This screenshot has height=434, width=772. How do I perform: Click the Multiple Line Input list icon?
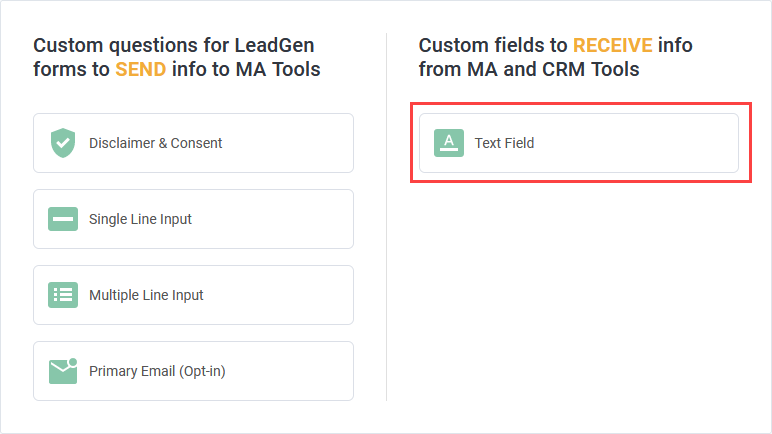pyautogui.click(x=63, y=295)
